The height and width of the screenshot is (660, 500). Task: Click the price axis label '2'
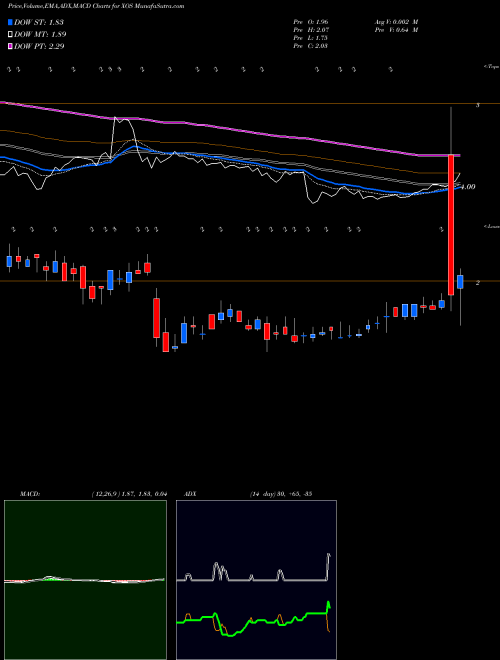(478, 283)
